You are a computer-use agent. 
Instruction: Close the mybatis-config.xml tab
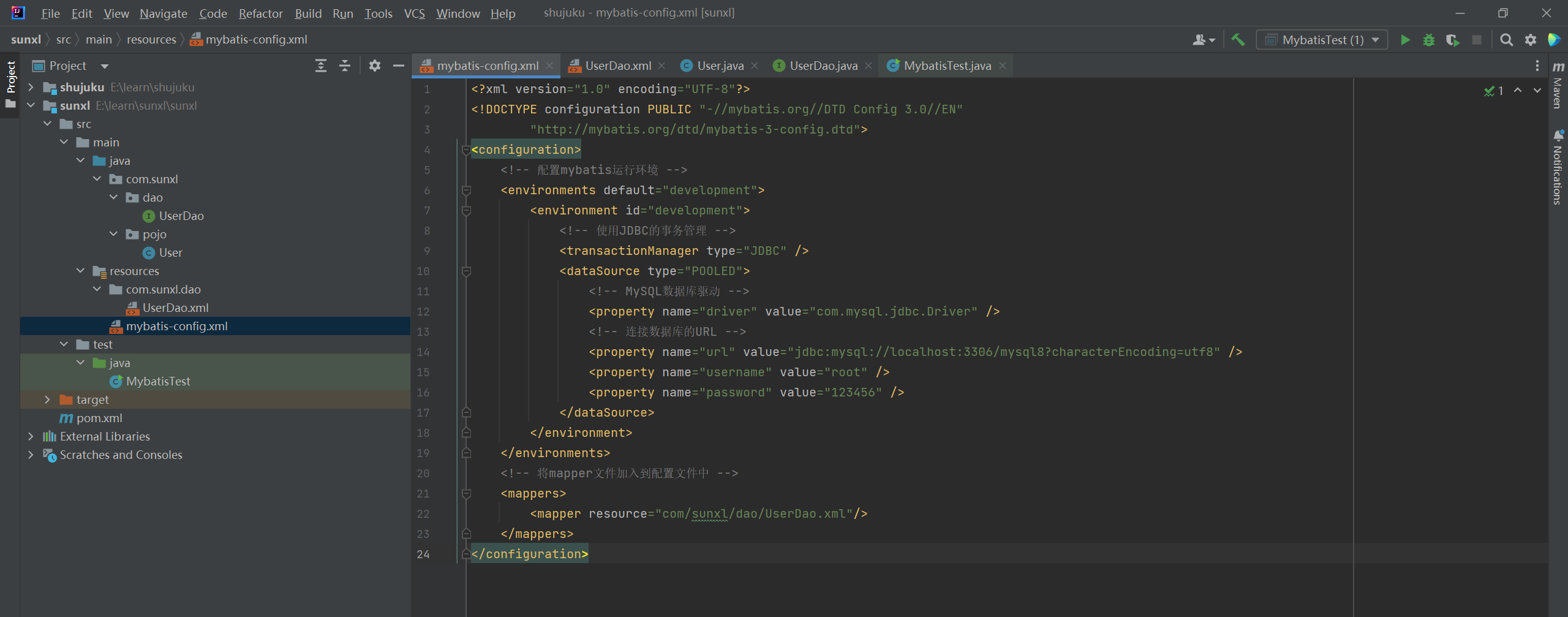(x=549, y=66)
